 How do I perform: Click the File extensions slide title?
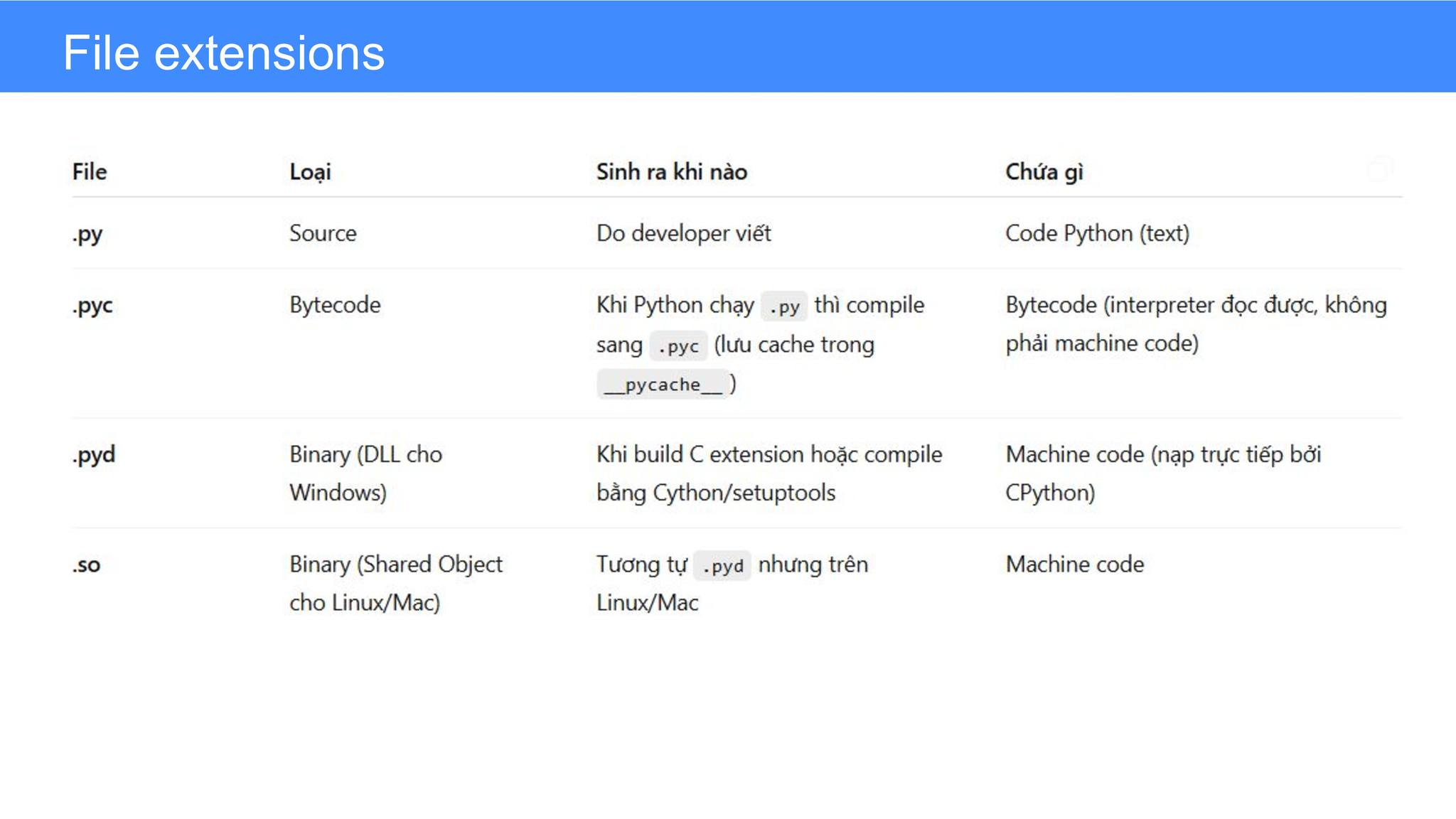click(x=224, y=53)
